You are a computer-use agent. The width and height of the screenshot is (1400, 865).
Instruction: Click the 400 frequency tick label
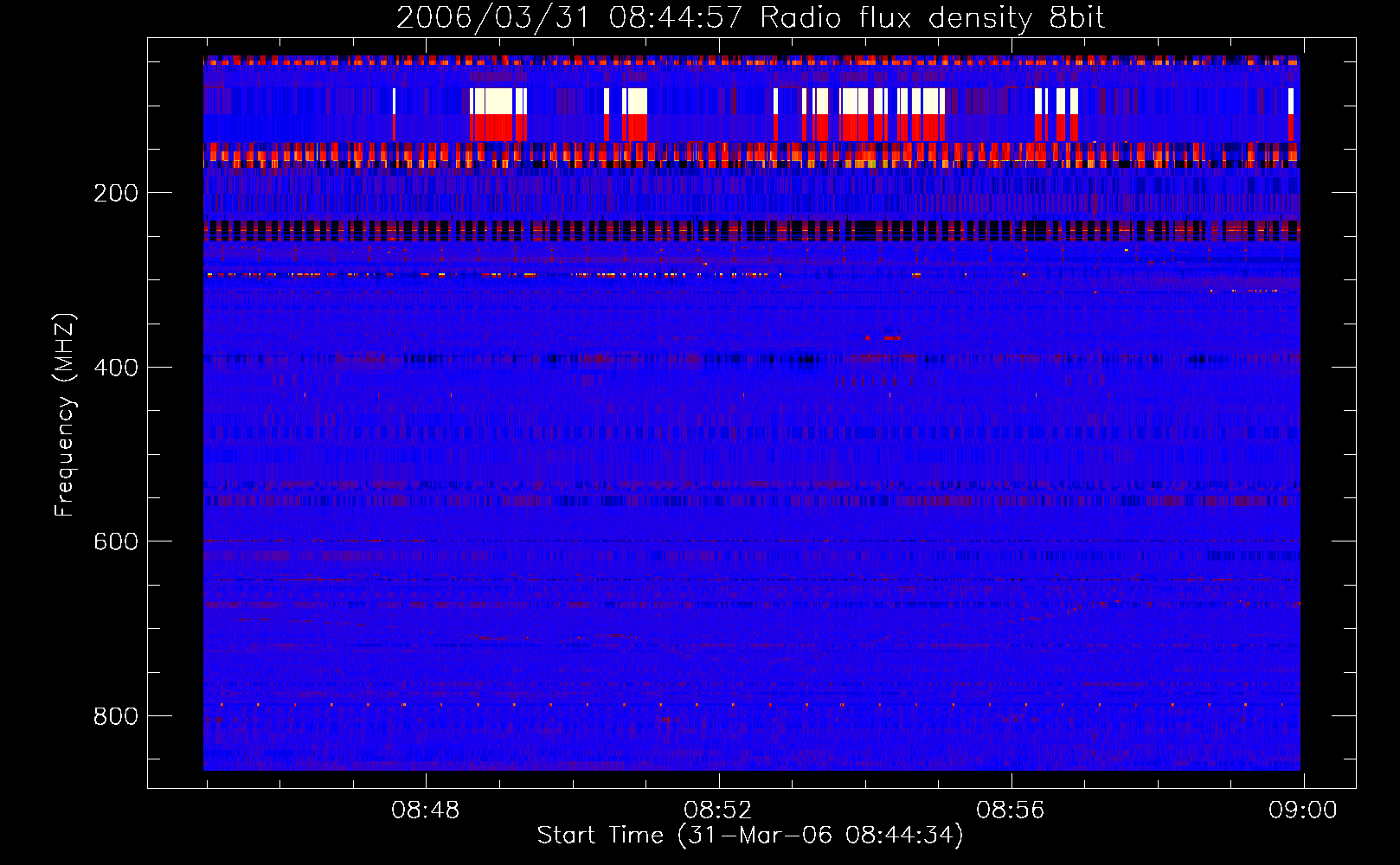[x=116, y=368]
